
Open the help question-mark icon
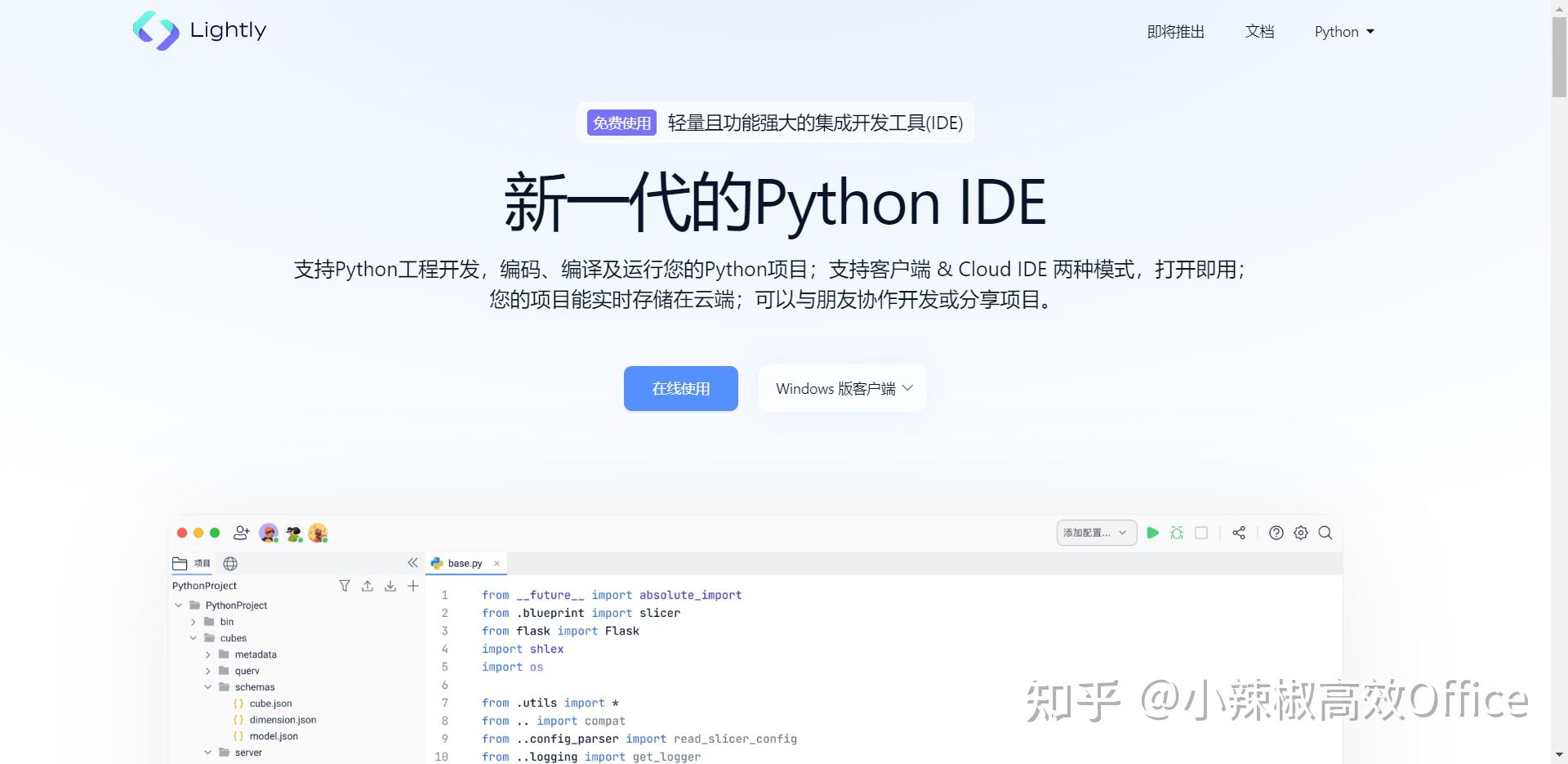pos(1276,533)
